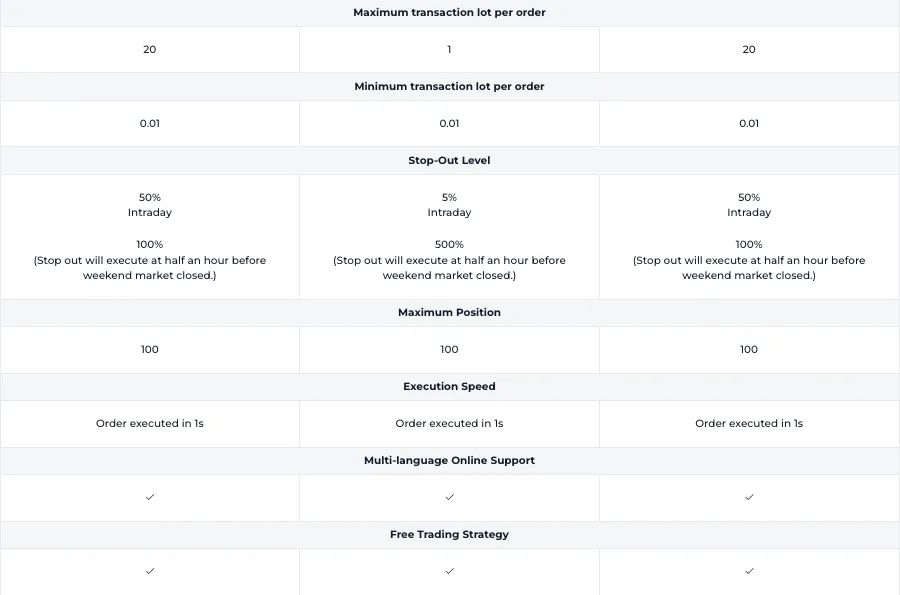Click the 'Multi-language Online Support' header

[449, 461]
